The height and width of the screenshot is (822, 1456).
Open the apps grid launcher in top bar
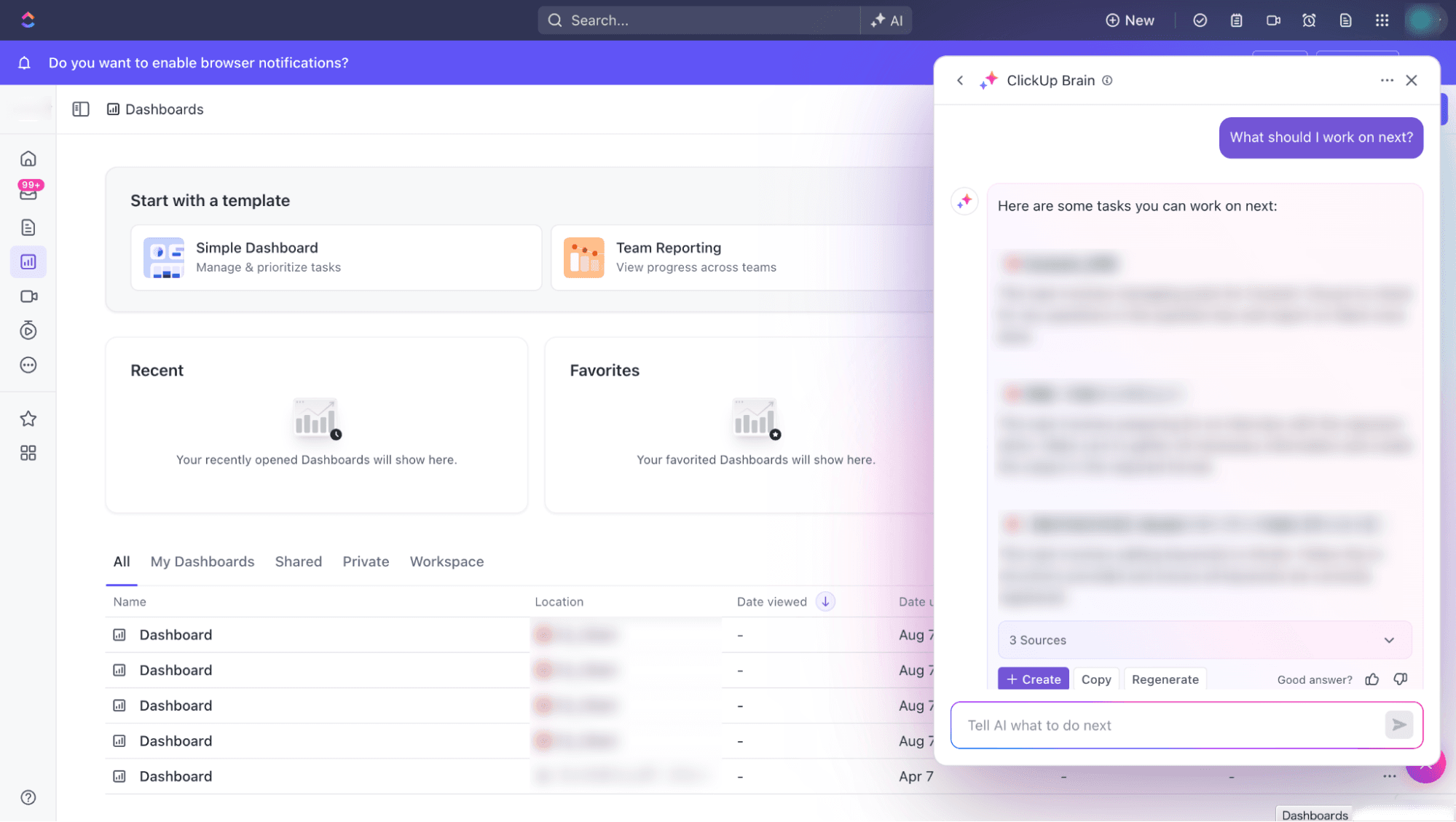1382,20
